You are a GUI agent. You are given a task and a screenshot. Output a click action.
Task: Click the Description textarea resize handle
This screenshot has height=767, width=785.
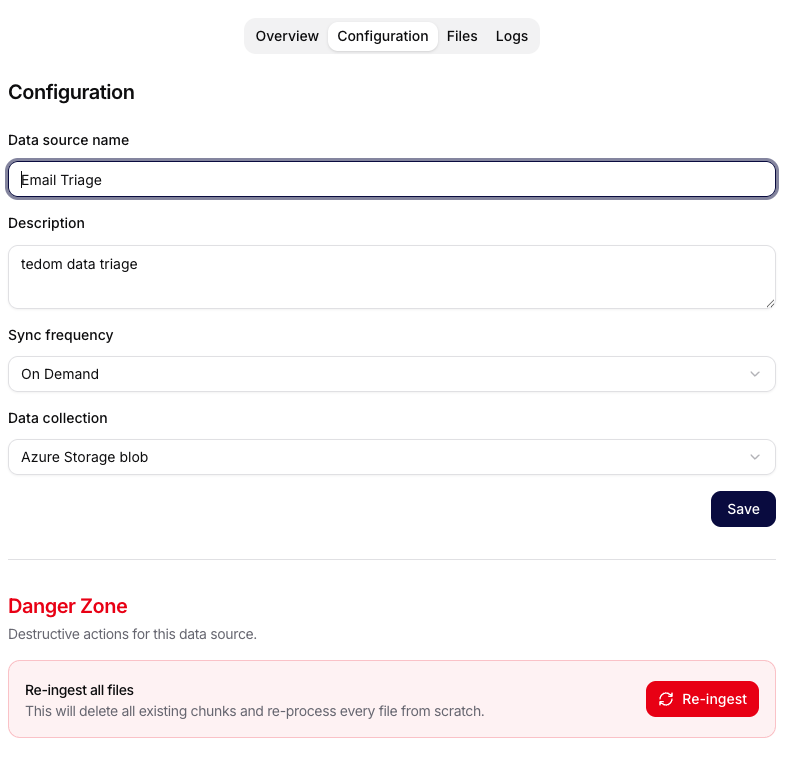click(x=769, y=302)
